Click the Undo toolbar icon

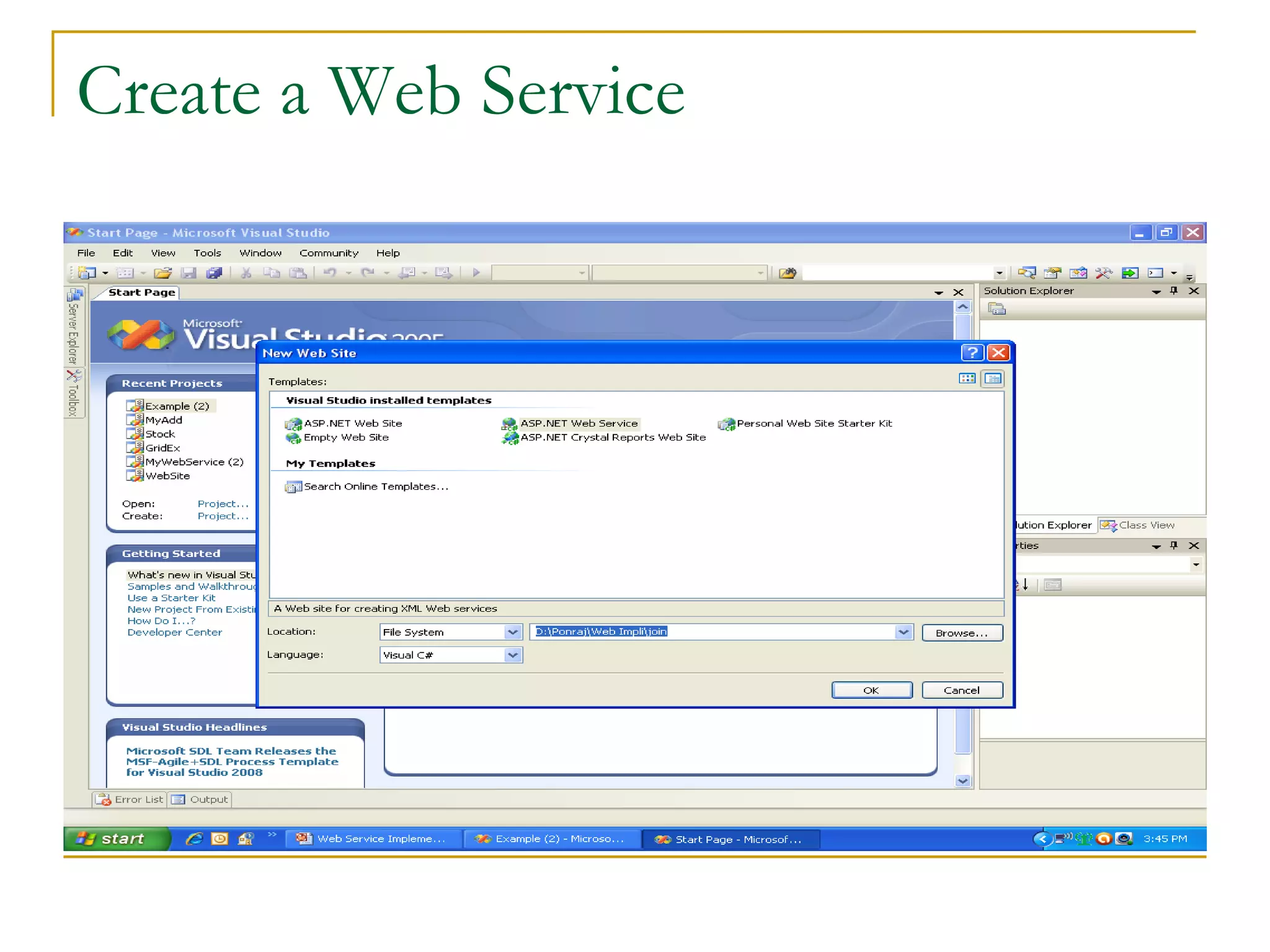point(330,273)
